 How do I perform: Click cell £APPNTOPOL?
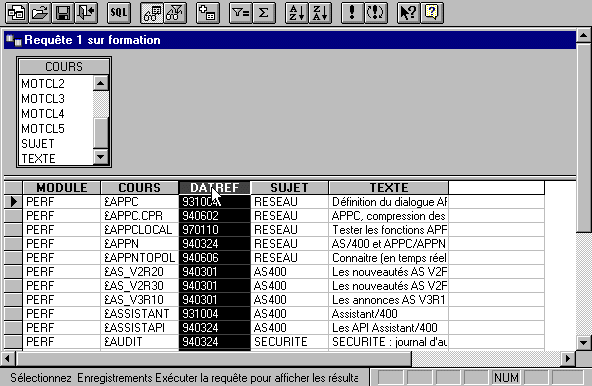139,258
